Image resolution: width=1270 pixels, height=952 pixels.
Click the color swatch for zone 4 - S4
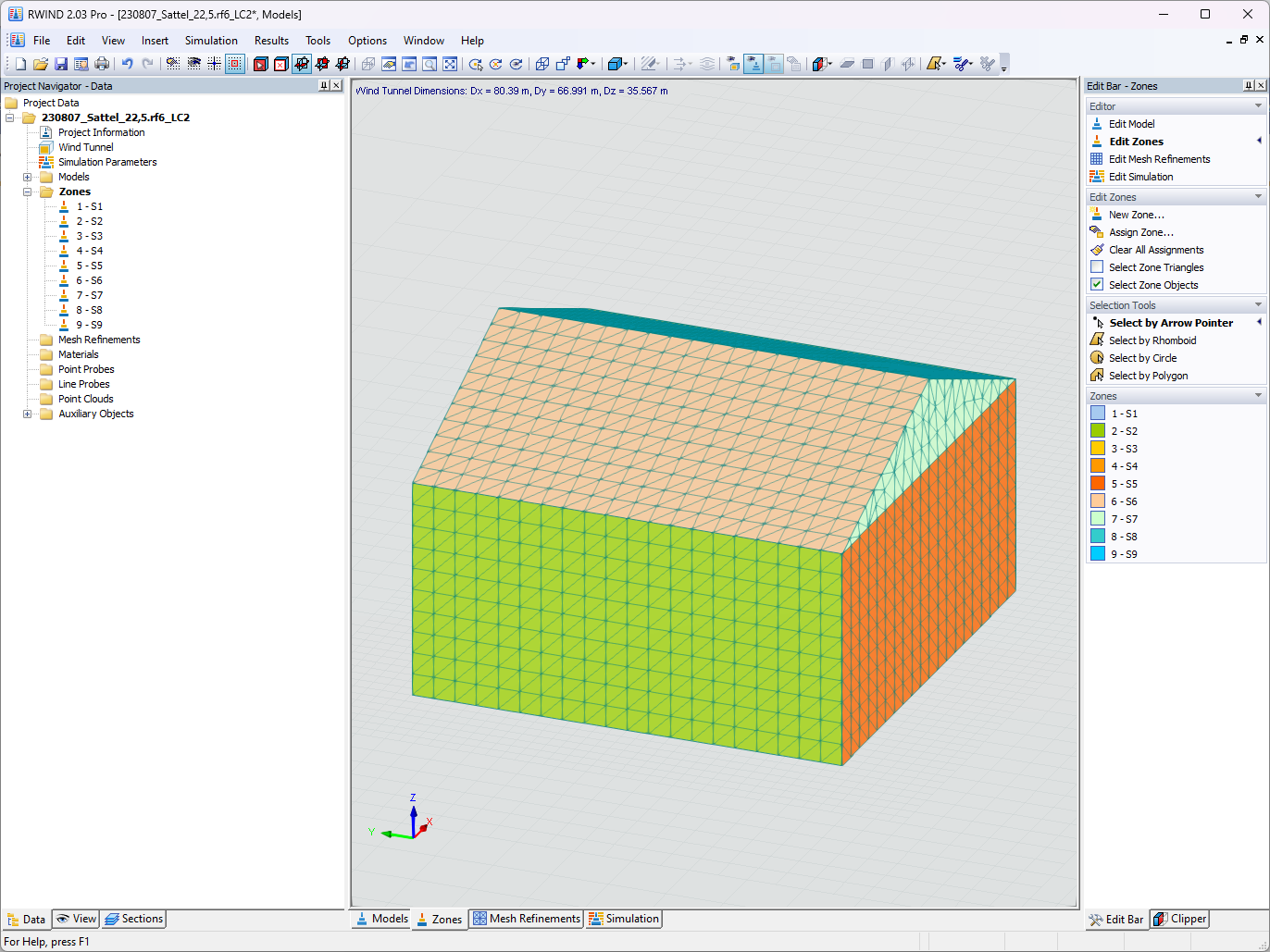pyautogui.click(x=1096, y=465)
